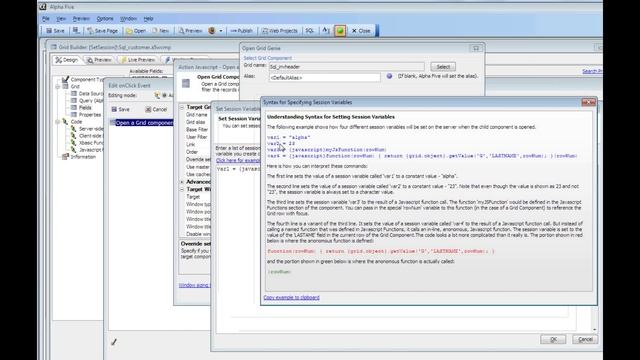Click OK in Set Session Variables dialog
This screenshot has width=640, height=360.
pyautogui.click(x=553, y=340)
